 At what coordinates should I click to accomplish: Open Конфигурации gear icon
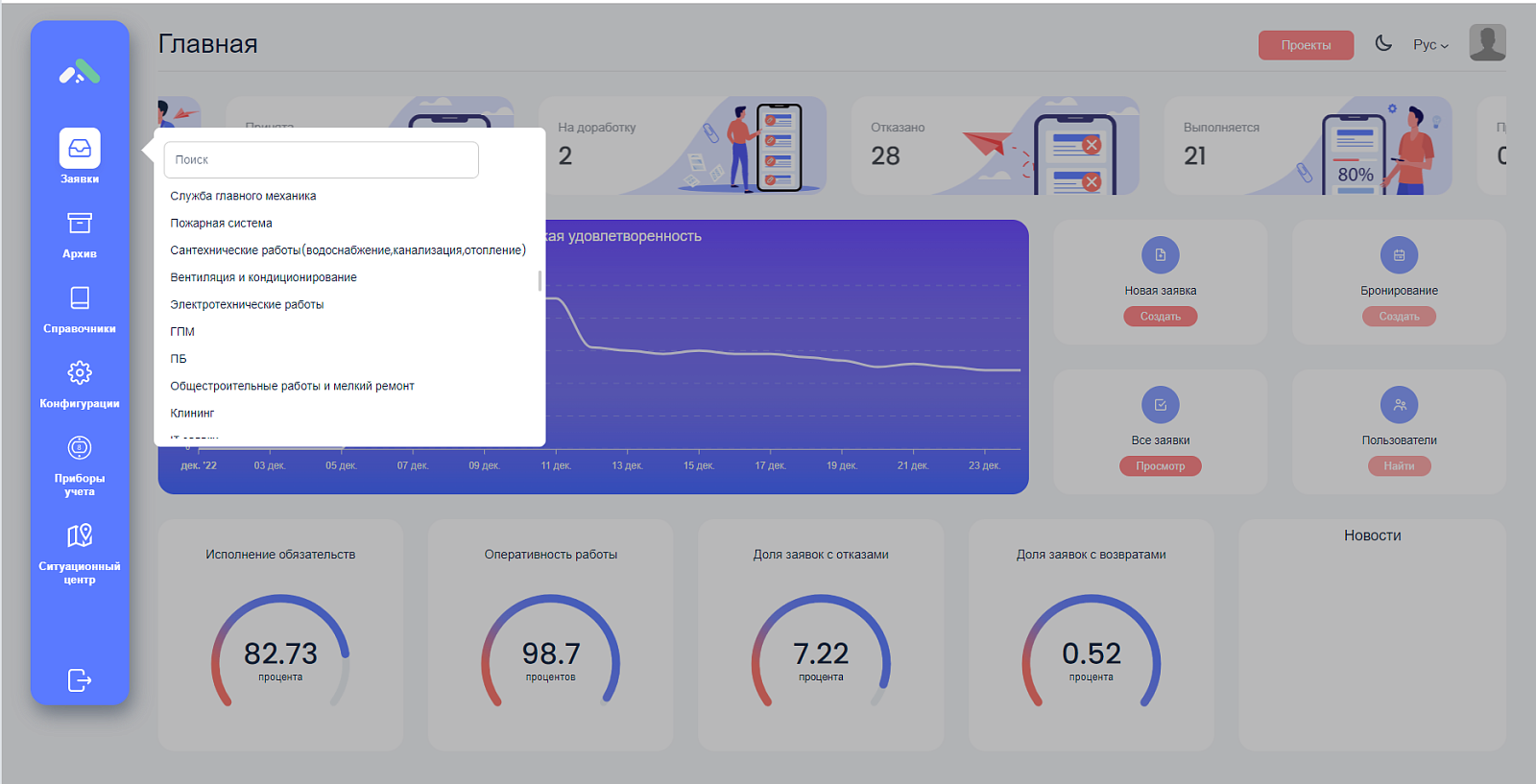point(80,372)
